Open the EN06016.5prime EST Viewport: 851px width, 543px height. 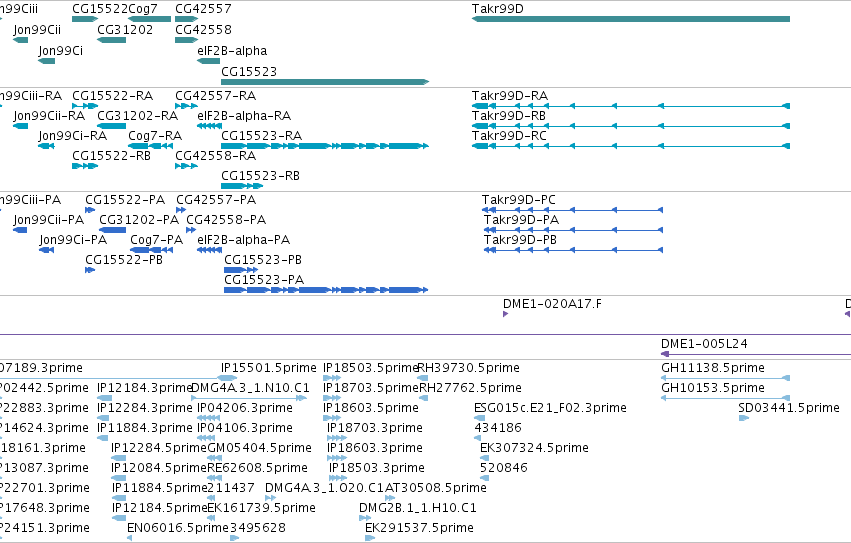(130, 538)
